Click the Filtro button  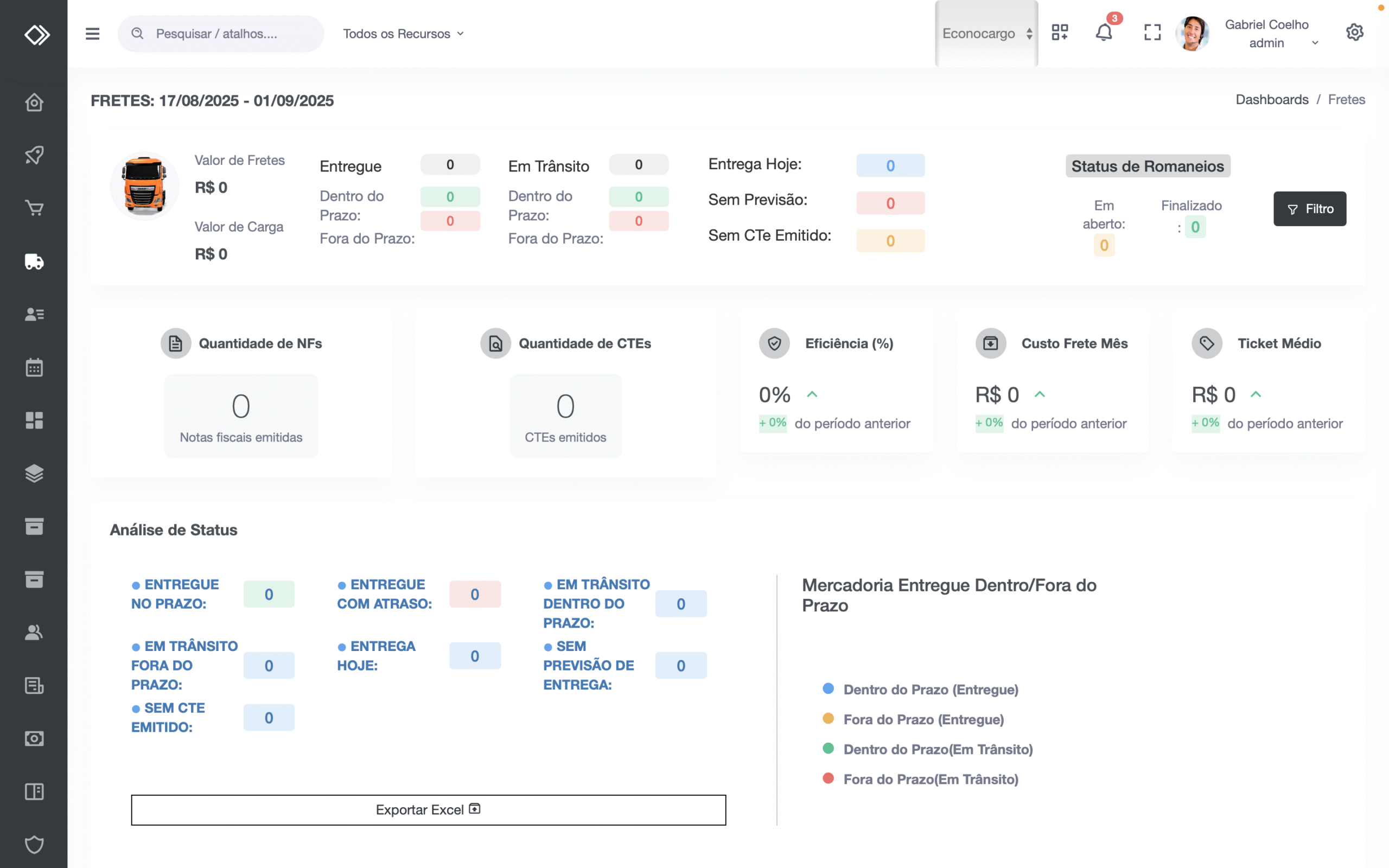click(1309, 209)
